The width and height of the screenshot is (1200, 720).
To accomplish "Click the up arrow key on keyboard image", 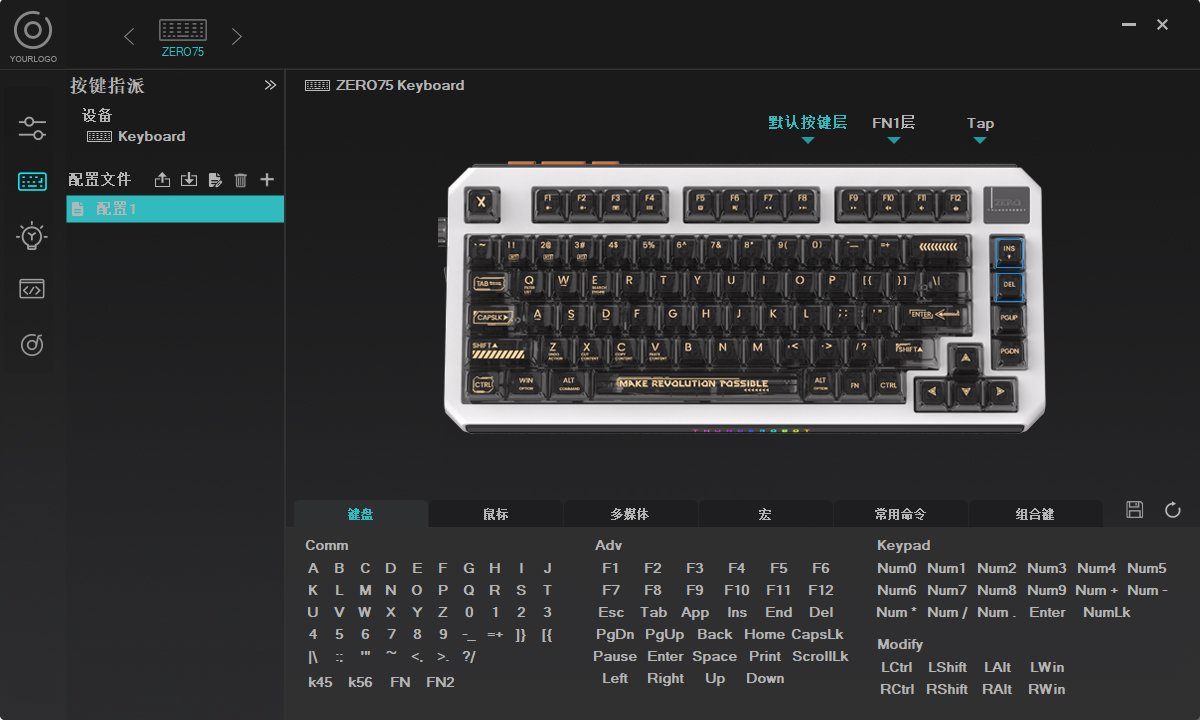I will click(965, 359).
